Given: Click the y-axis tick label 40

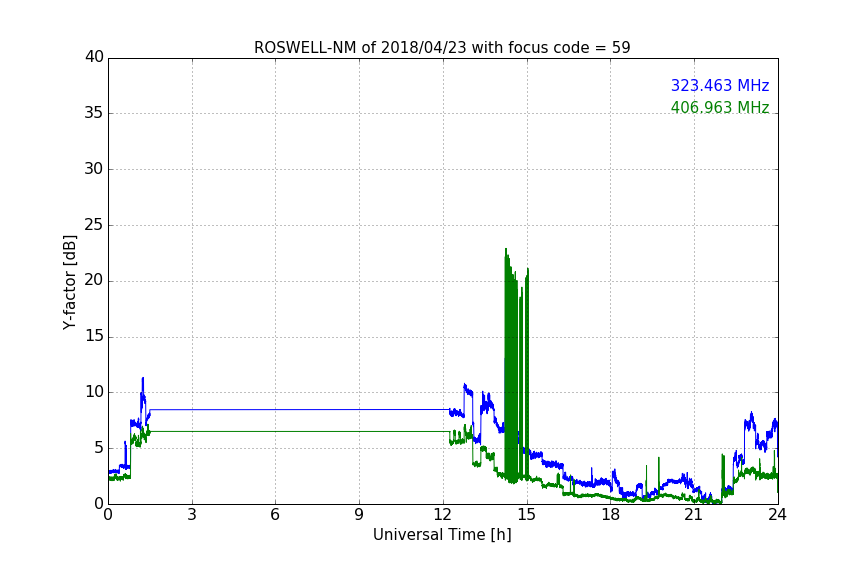Looking at the screenshot, I should point(94,57).
